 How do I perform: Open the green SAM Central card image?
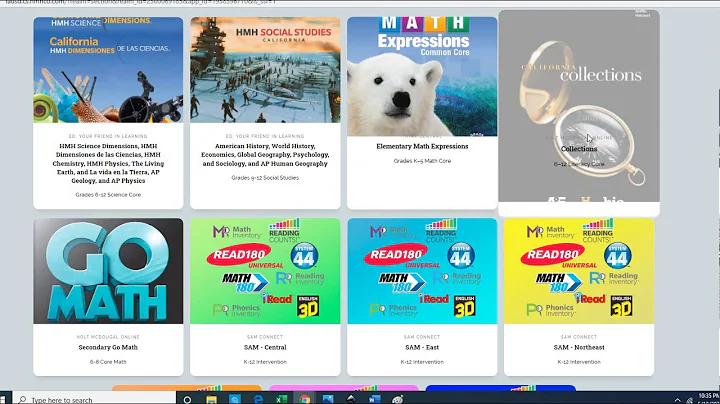(265, 271)
